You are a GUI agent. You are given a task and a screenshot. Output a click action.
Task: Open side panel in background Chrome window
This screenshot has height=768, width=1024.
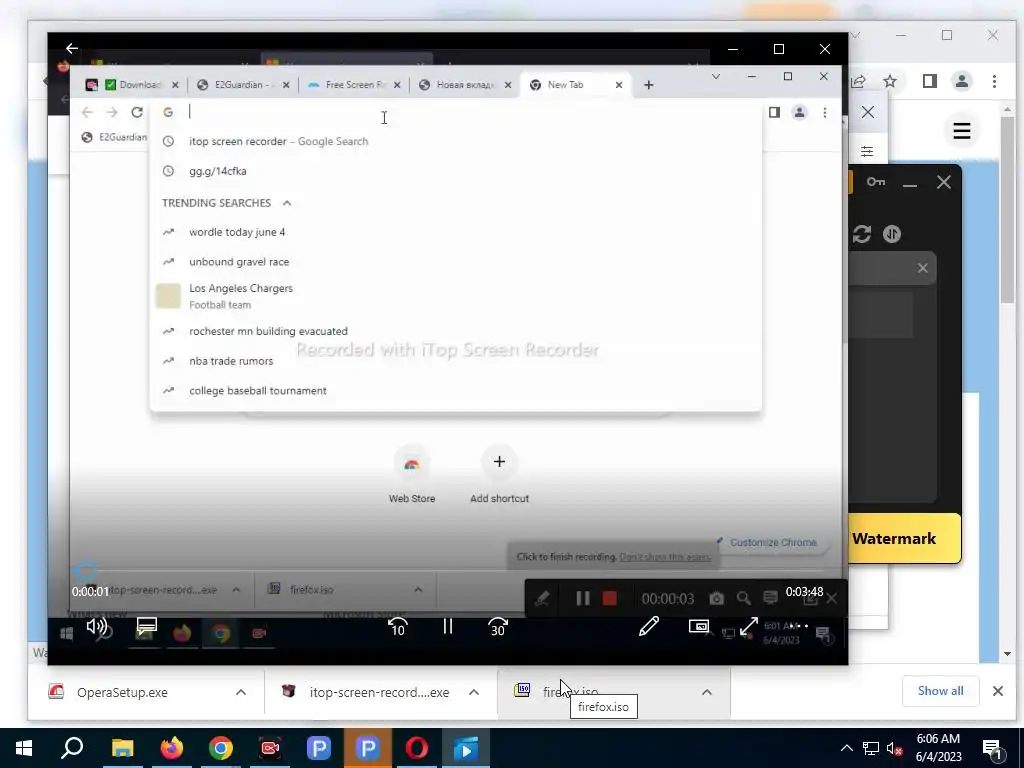coord(929,81)
